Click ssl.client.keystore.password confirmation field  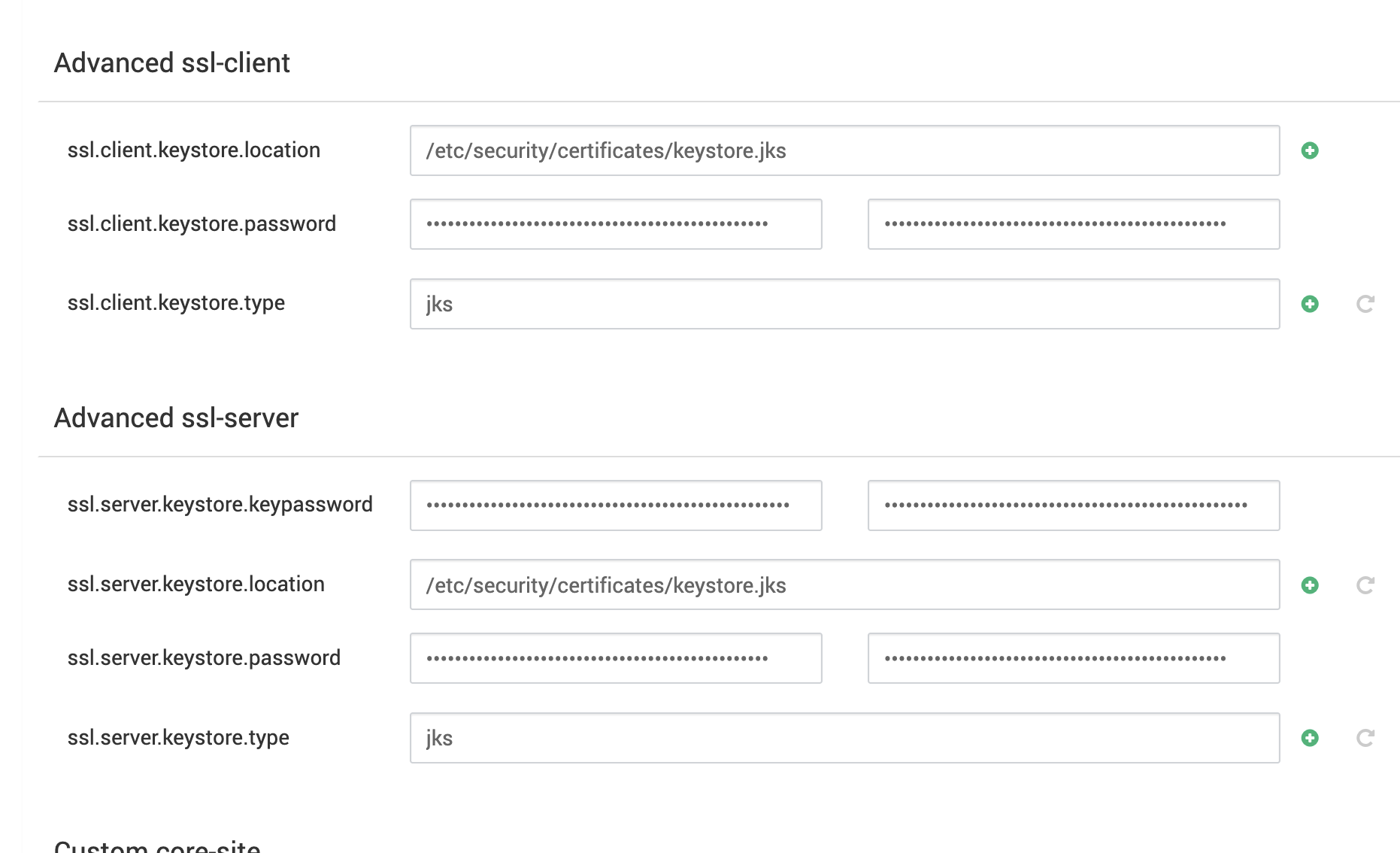(x=1074, y=224)
